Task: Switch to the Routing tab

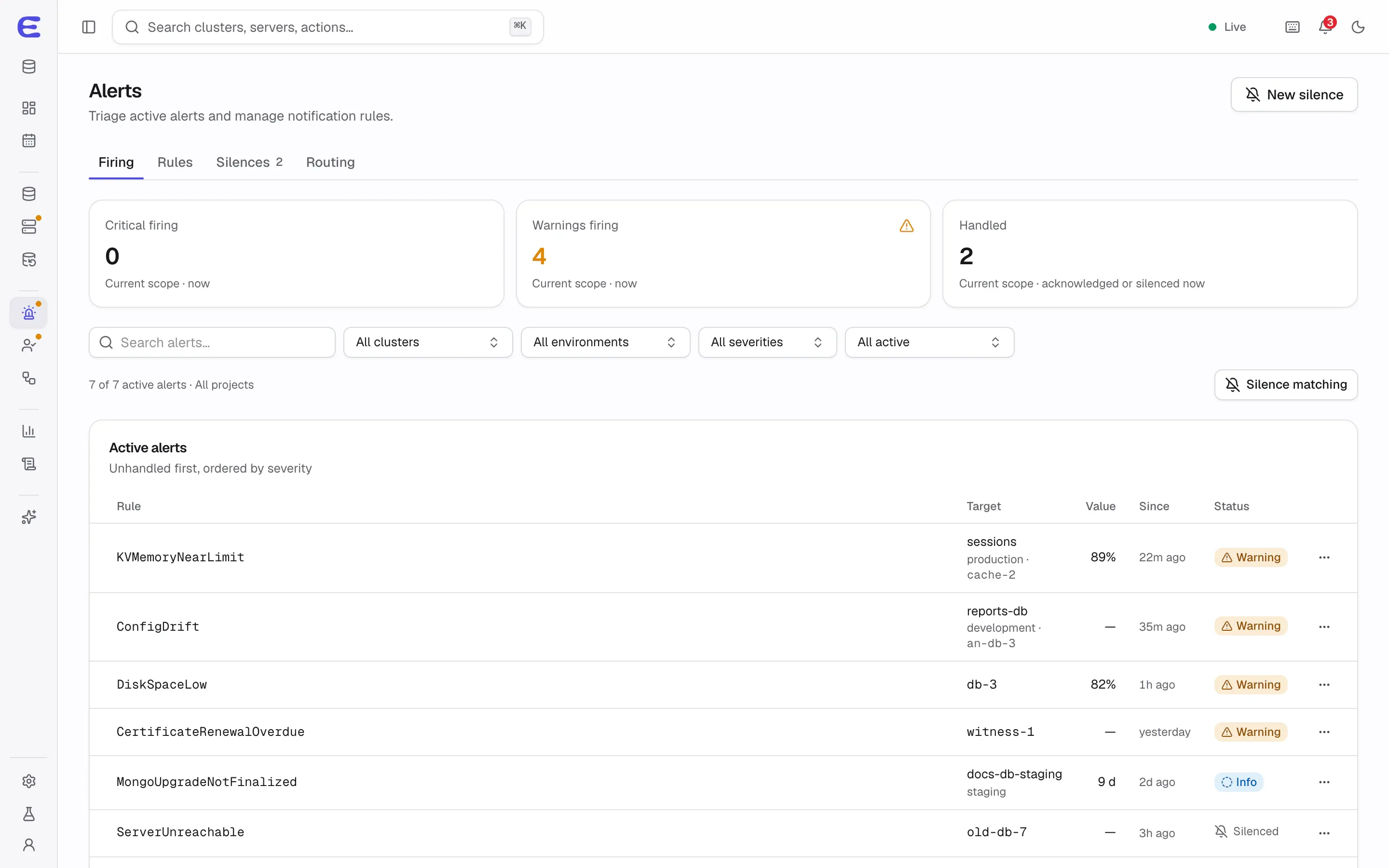Action: click(330, 163)
